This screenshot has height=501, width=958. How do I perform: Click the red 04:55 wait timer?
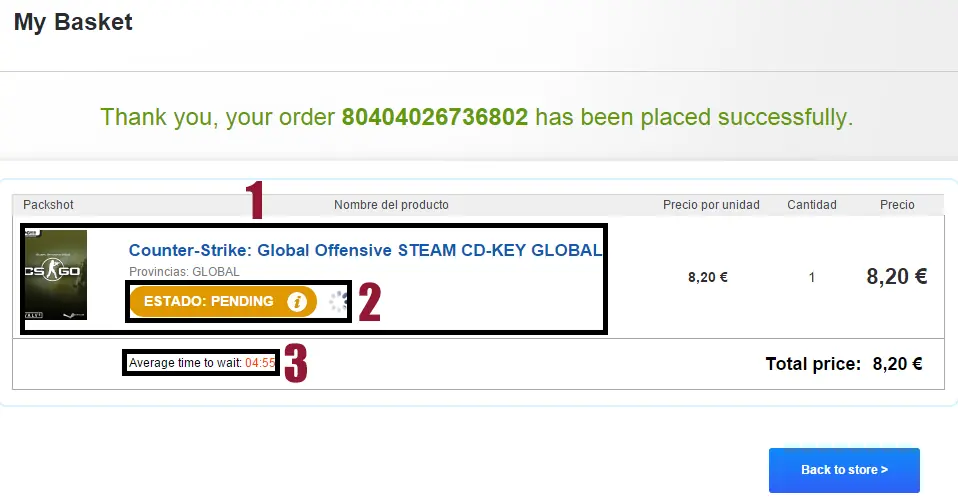[261, 362]
